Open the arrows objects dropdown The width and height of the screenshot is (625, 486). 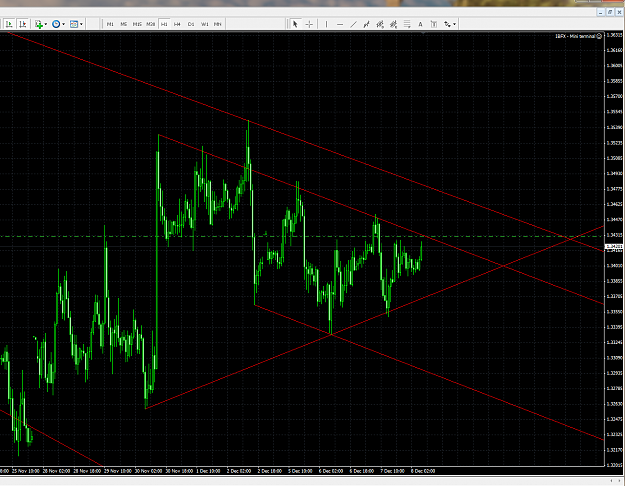coord(454,24)
